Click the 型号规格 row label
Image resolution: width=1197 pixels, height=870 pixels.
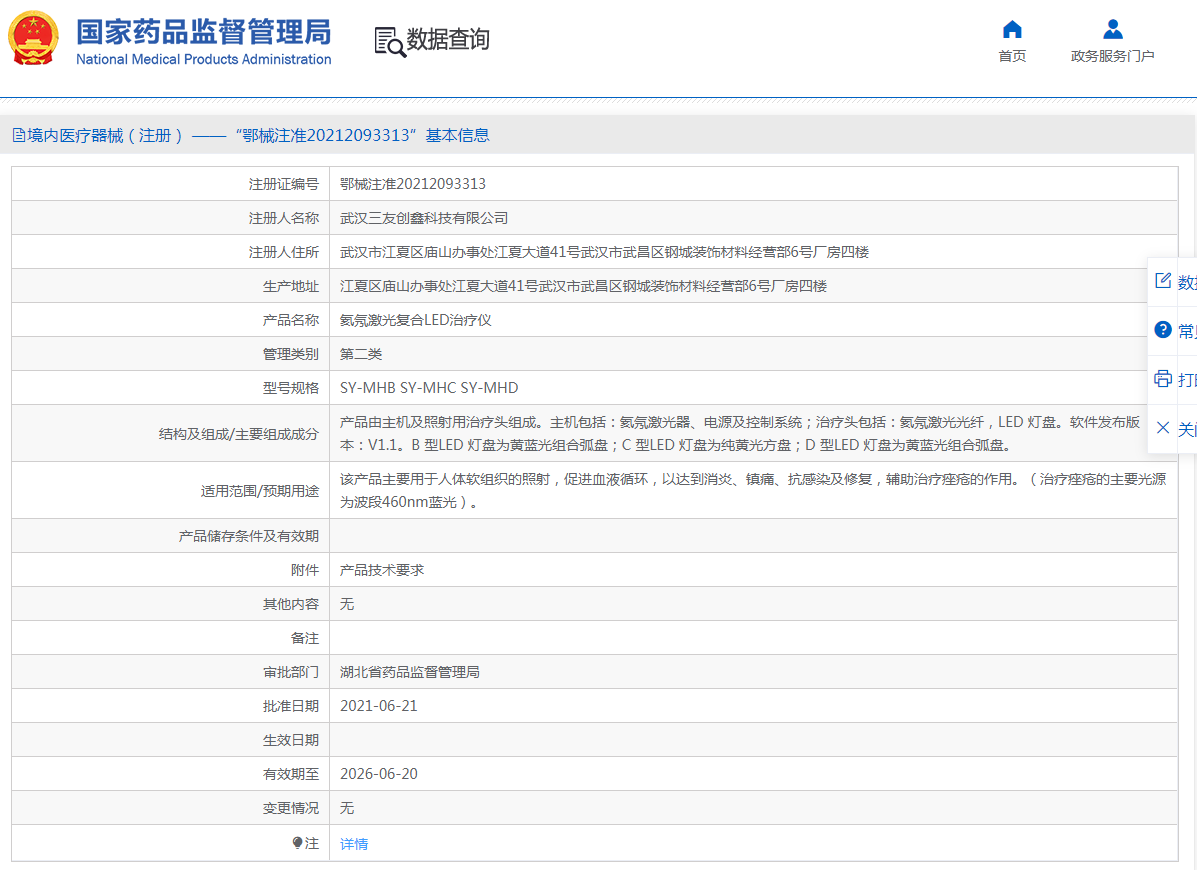291,388
